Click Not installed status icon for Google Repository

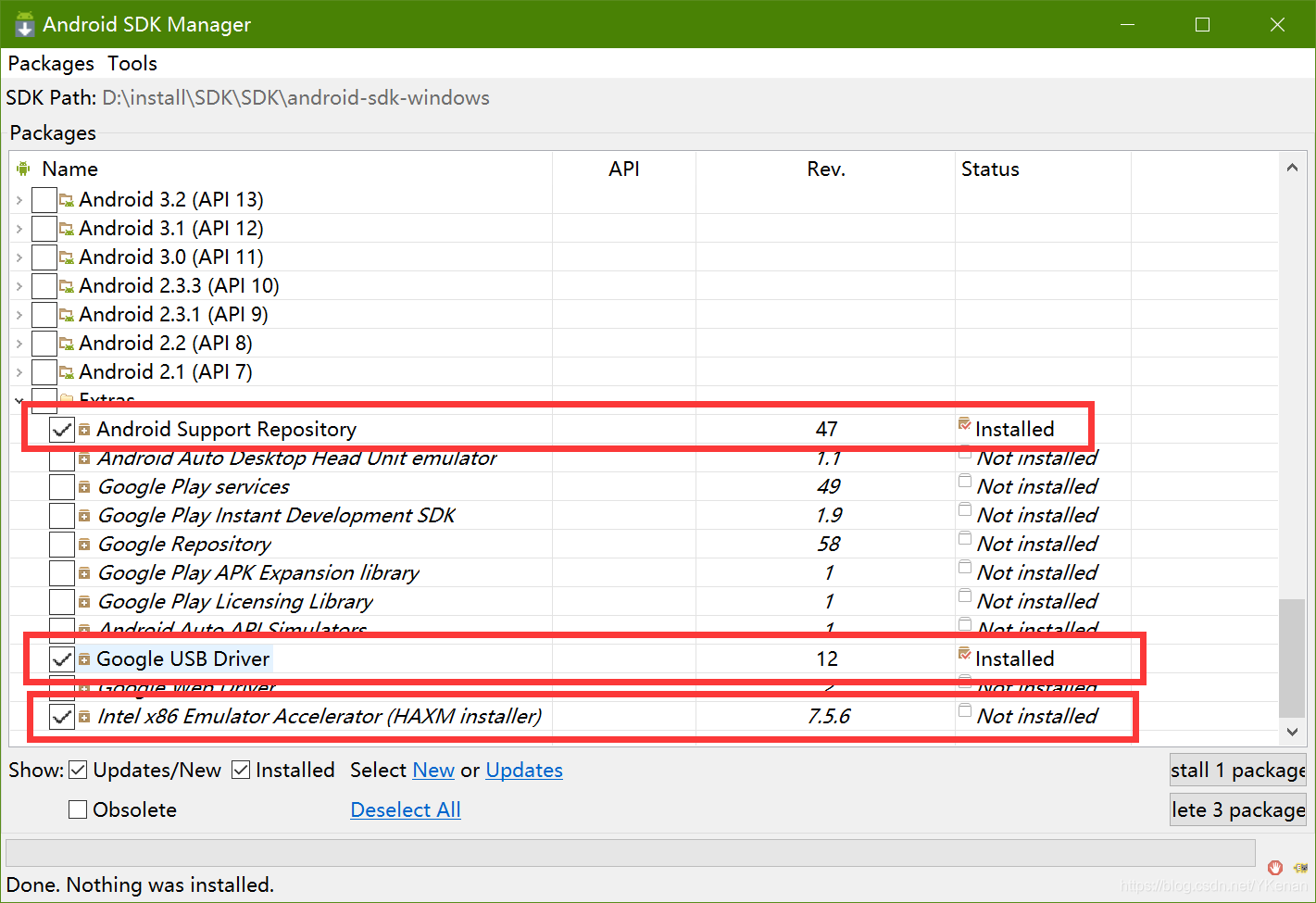(965, 539)
